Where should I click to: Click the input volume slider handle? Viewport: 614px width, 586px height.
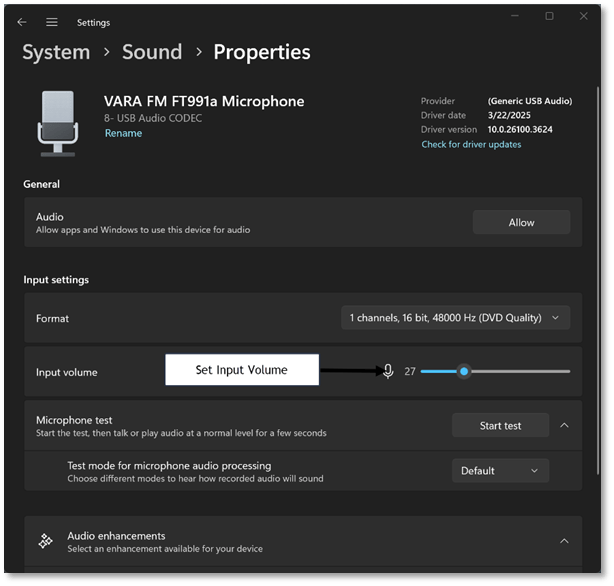tap(464, 371)
